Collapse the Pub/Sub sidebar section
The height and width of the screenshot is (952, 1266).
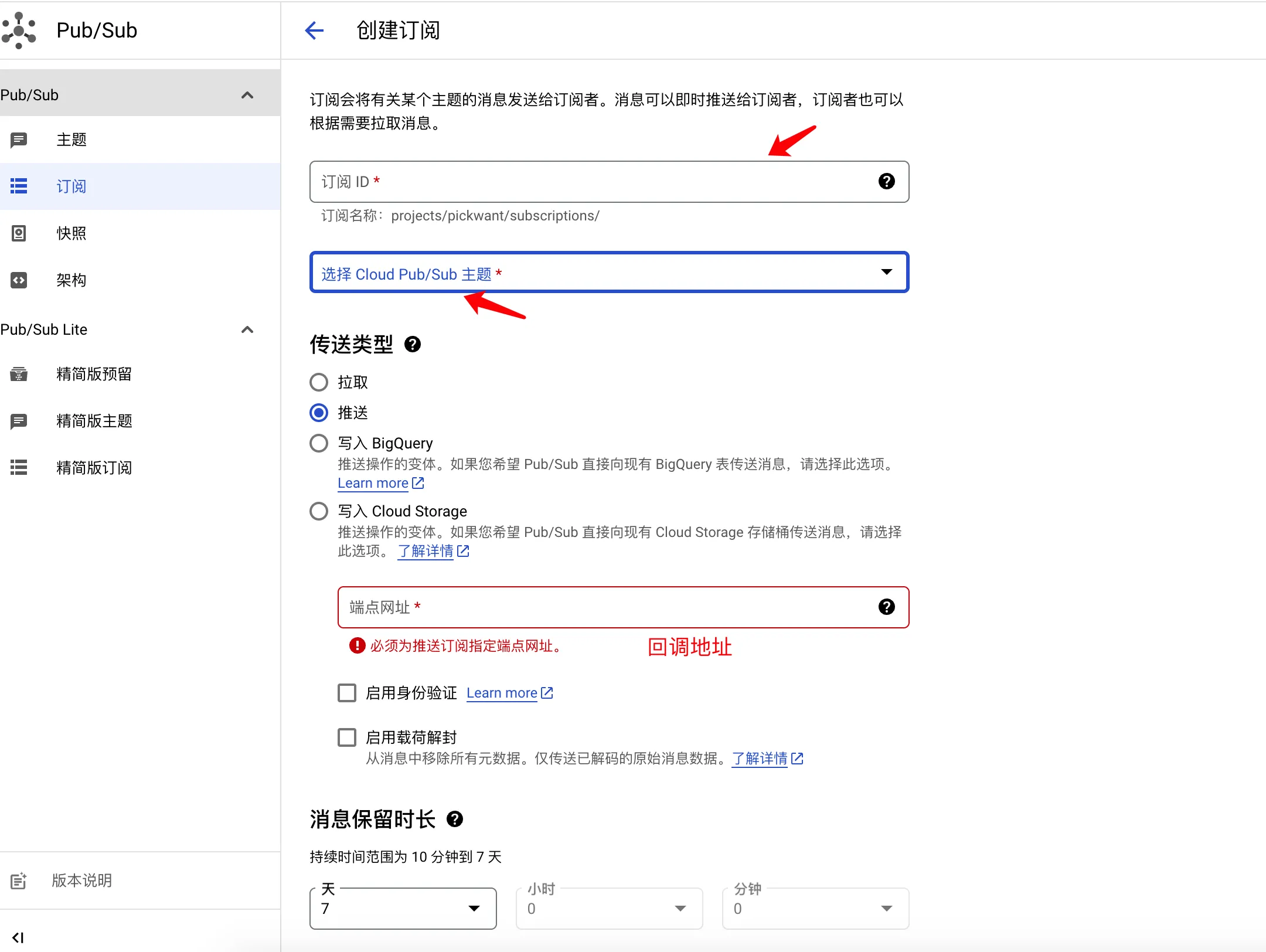(247, 95)
